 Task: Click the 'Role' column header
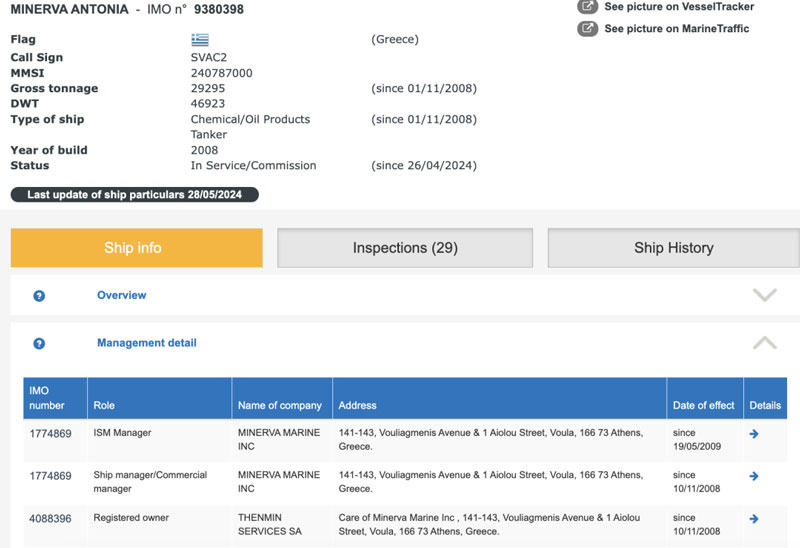pyautogui.click(x=159, y=398)
